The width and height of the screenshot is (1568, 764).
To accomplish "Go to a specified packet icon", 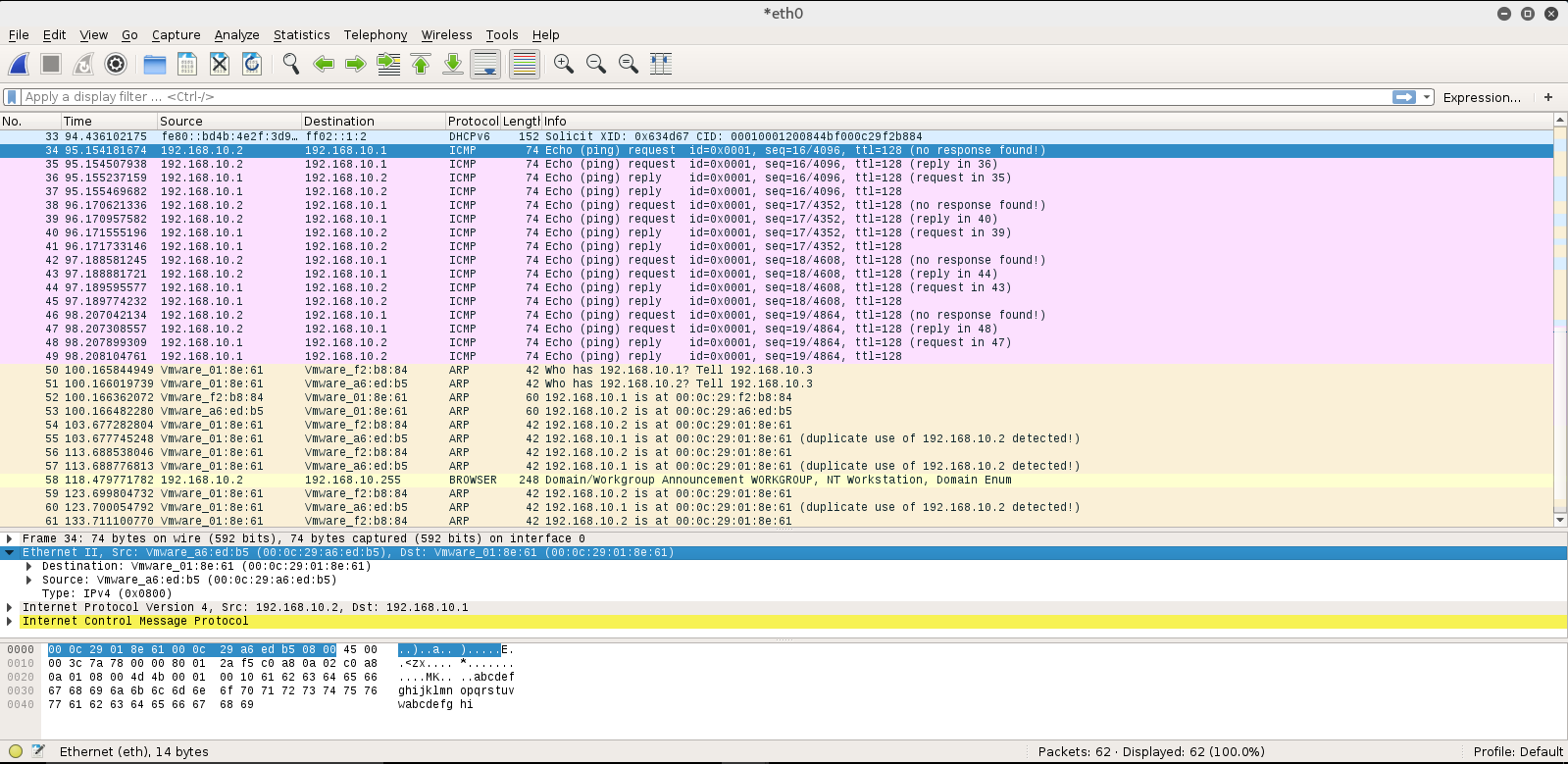I will [388, 64].
